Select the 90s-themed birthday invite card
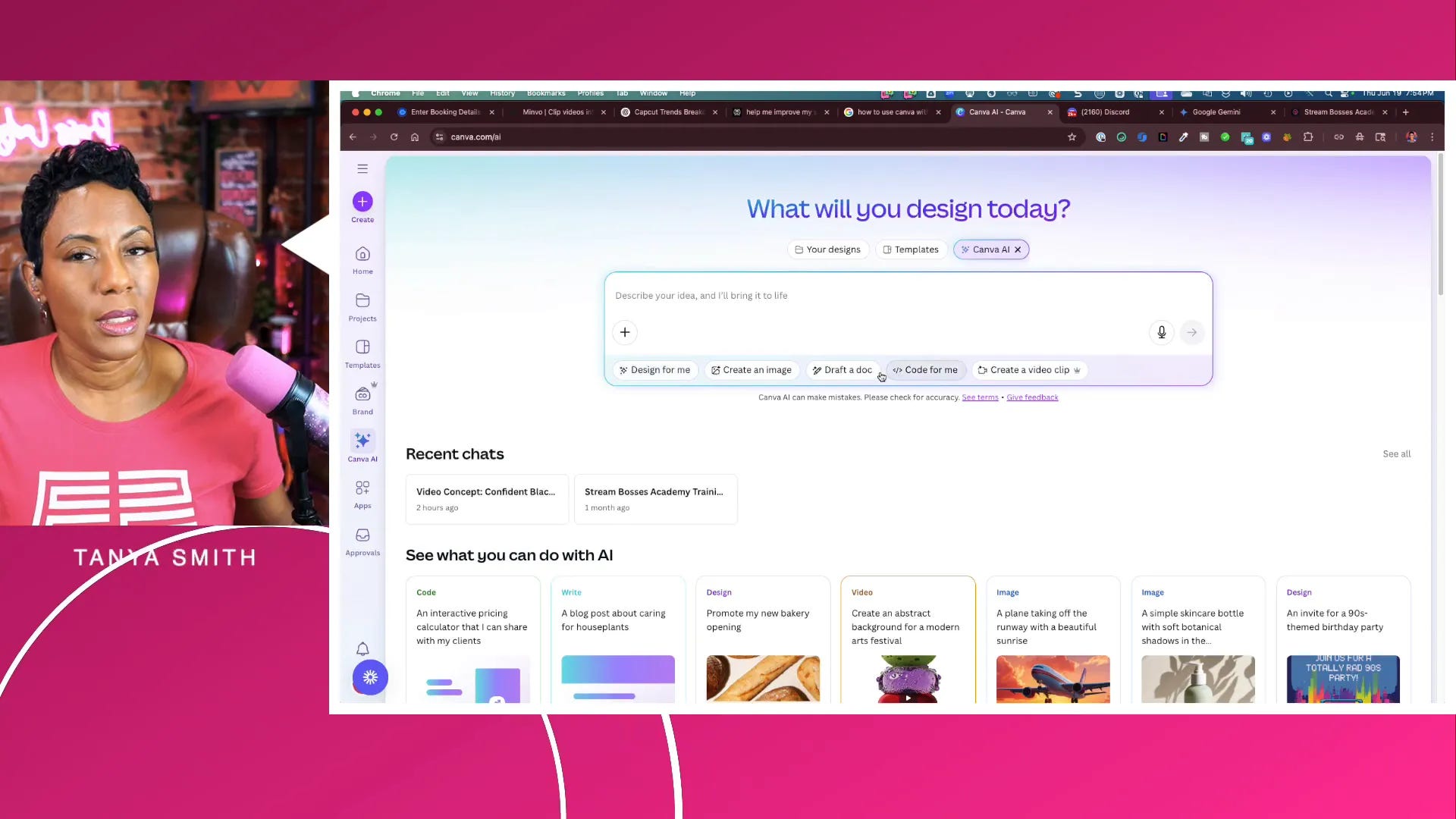 pyautogui.click(x=1343, y=639)
